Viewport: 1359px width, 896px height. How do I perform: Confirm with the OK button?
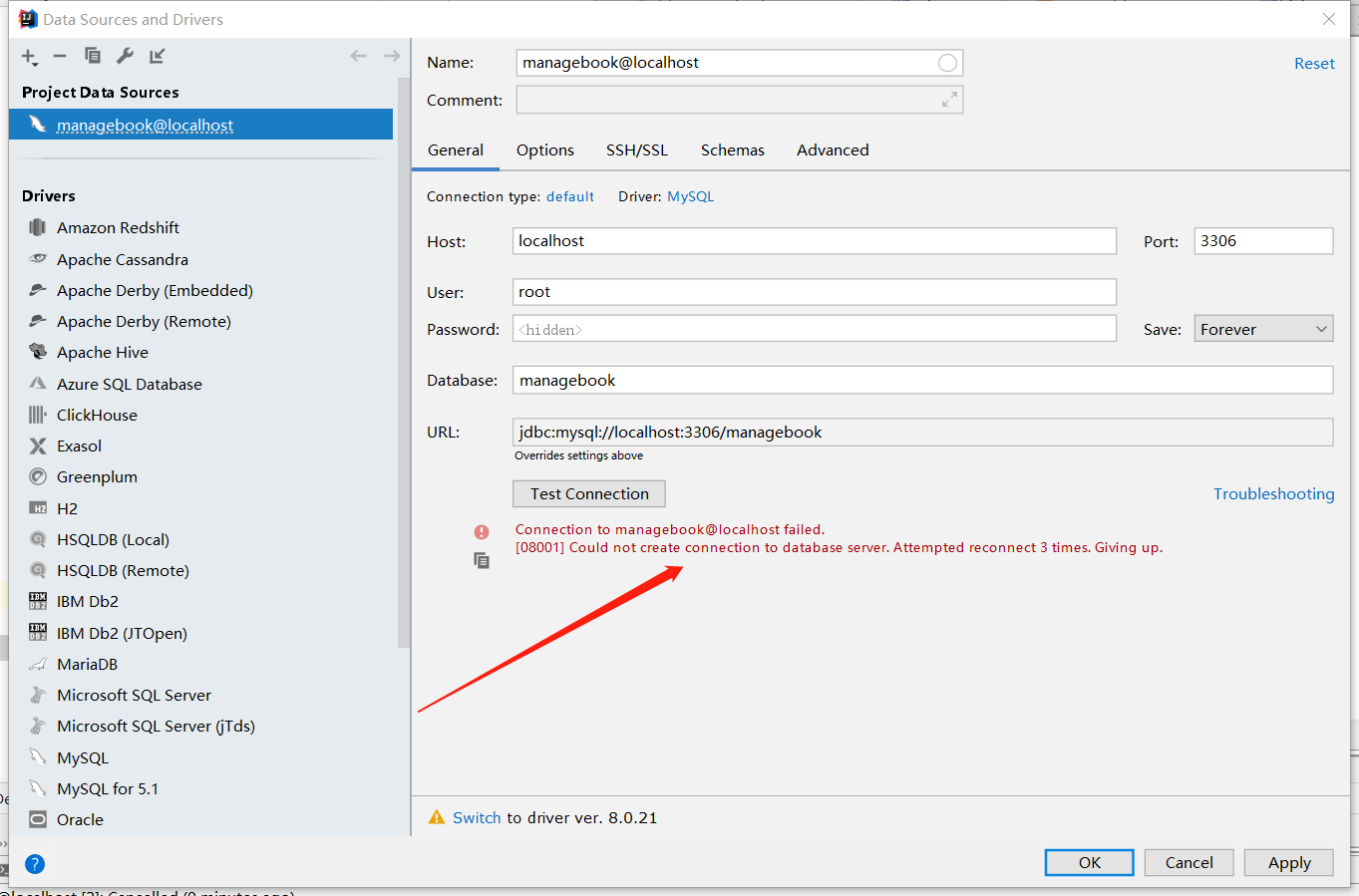pos(1089,862)
